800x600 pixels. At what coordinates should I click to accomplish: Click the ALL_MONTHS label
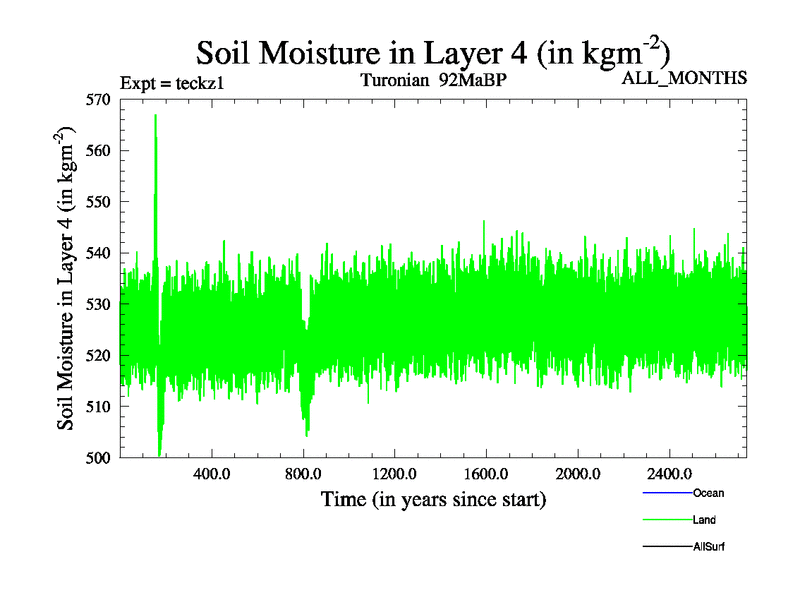[684, 79]
